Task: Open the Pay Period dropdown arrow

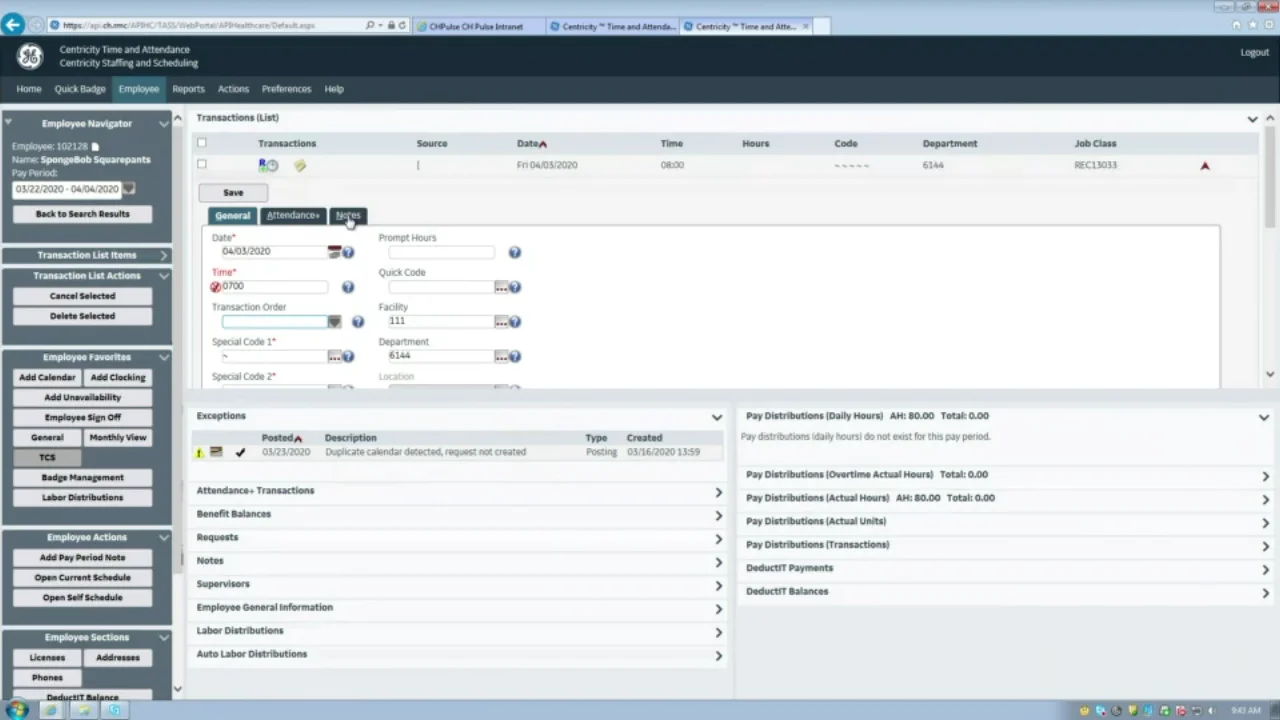Action: (128, 188)
